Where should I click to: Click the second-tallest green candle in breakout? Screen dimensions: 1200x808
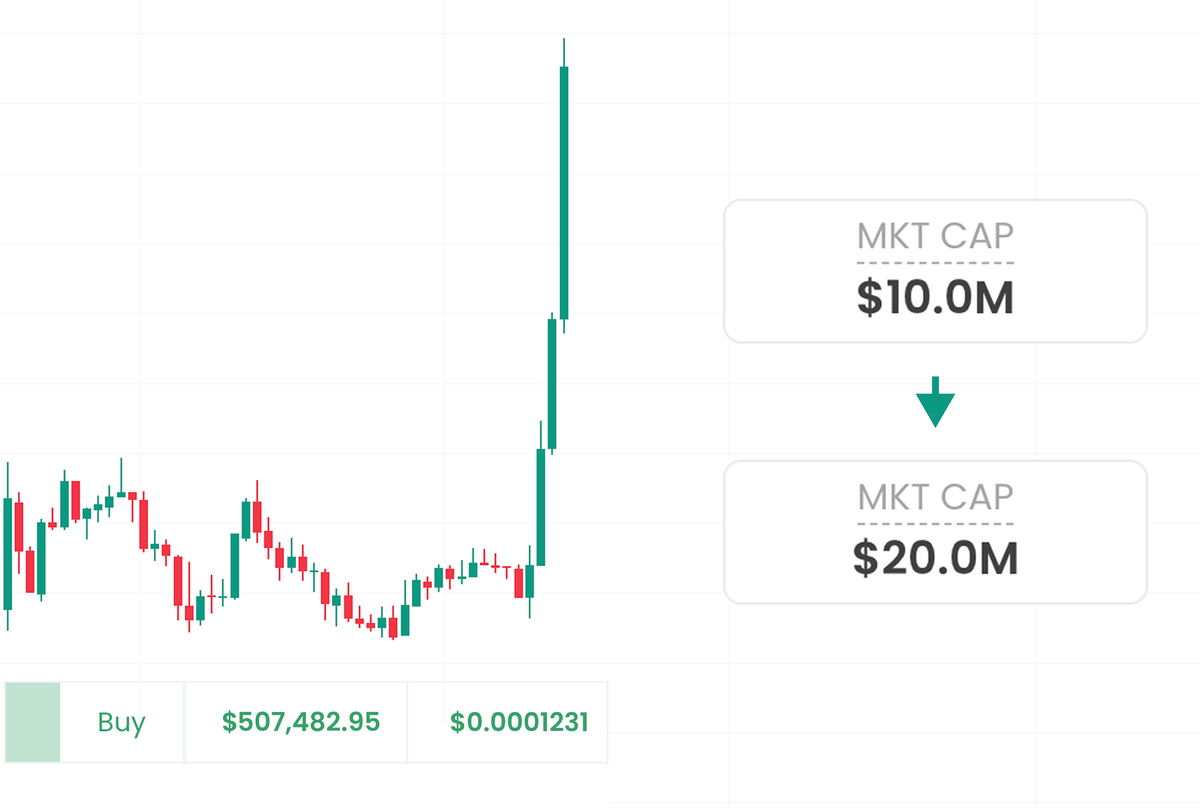click(x=552, y=384)
